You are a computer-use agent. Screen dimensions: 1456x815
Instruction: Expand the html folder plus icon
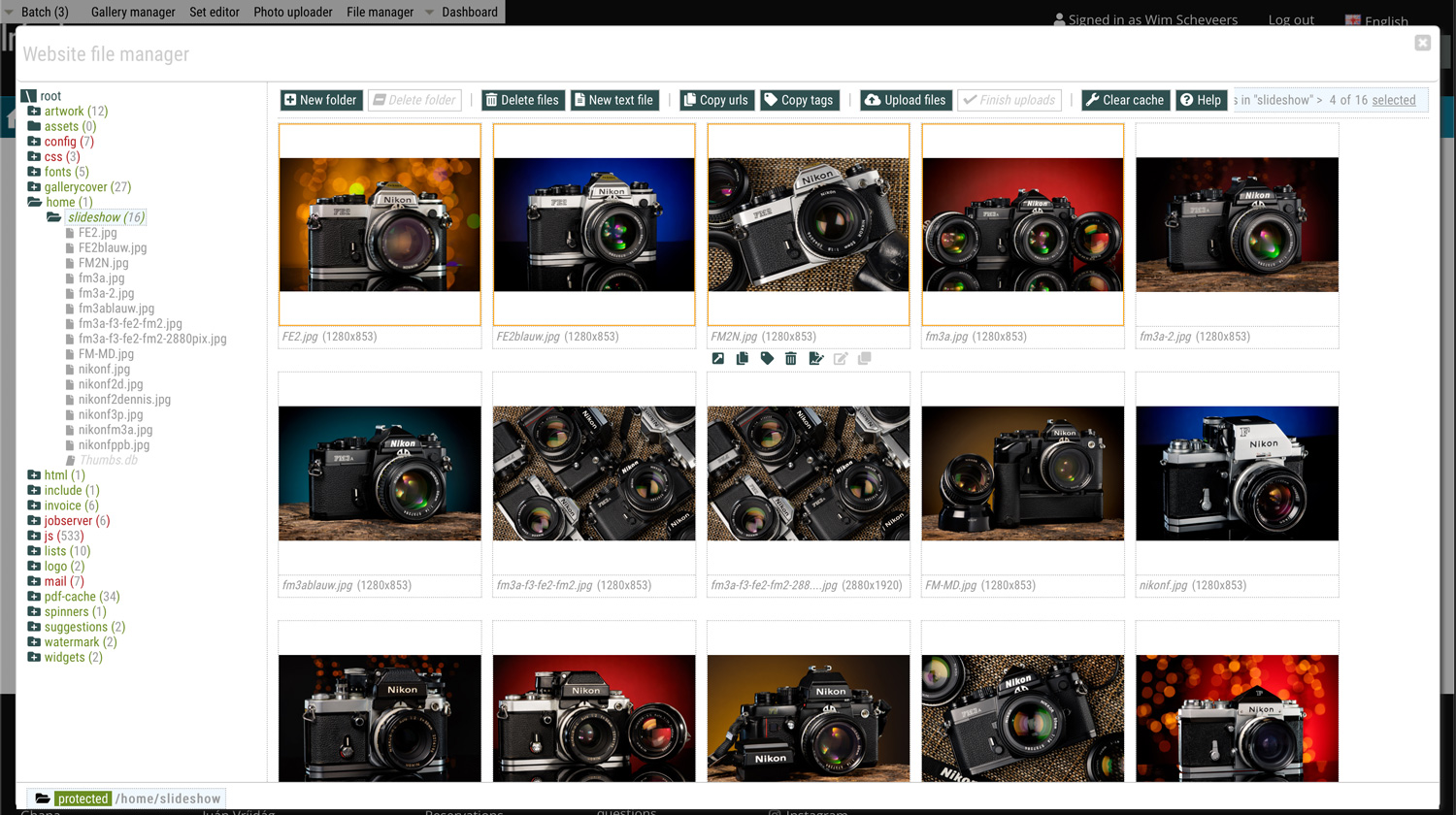pyautogui.click(x=34, y=475)
